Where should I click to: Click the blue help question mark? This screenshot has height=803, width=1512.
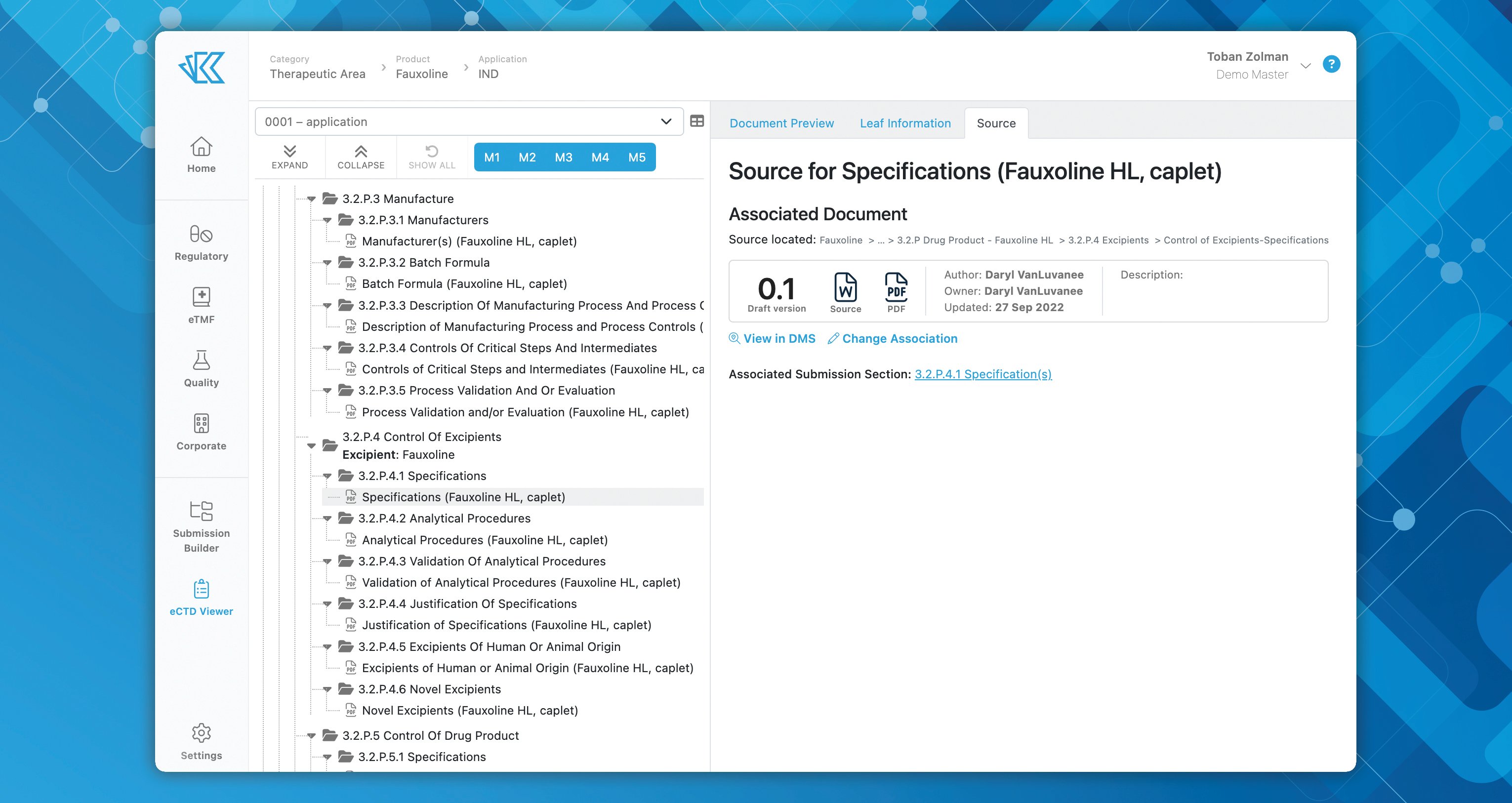[x=1331, y=64]
